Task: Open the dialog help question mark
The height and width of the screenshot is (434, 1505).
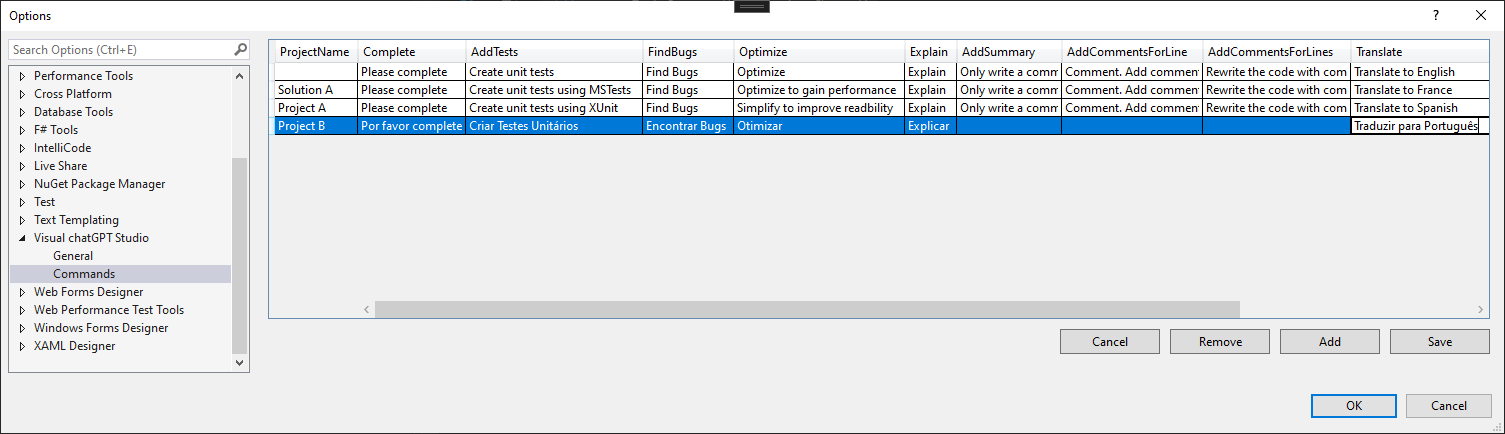Action: click(x=1436, y=15)
